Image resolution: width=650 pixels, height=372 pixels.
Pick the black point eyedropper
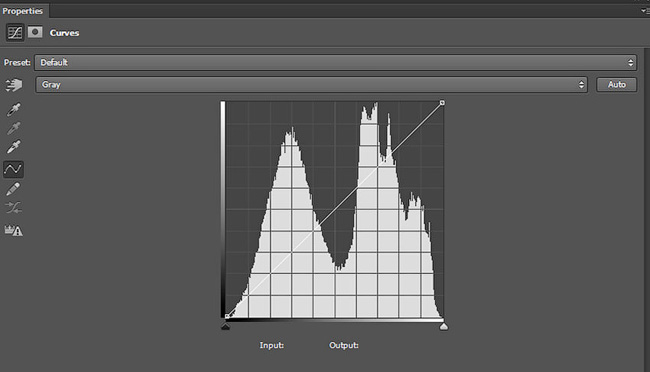pos(14,109)
